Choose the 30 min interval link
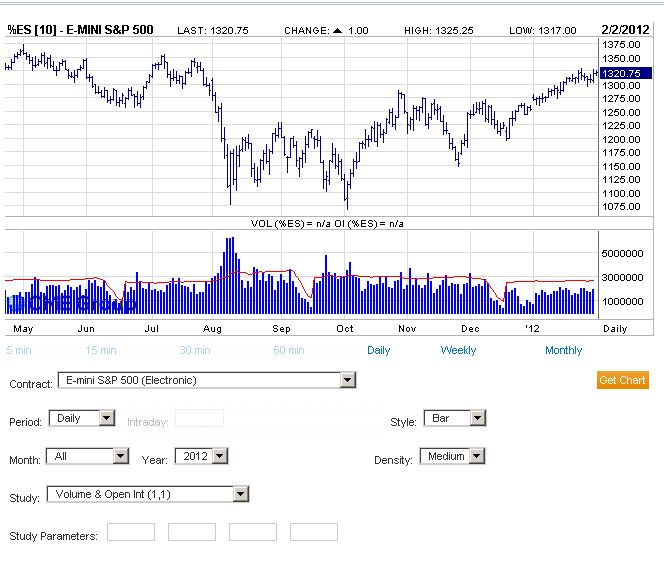Screen dimensions: 664x570 (x=194, y=350)
